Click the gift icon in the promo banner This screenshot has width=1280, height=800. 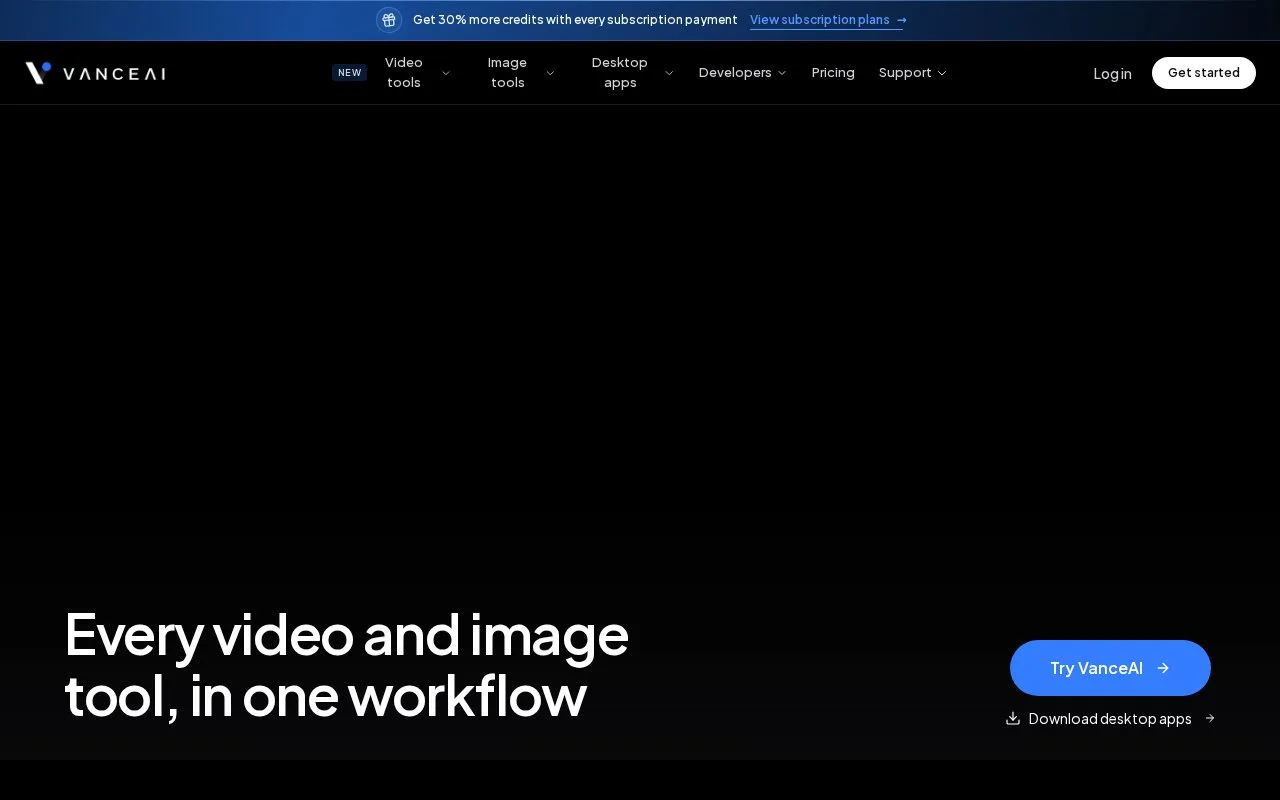(389, 20)
